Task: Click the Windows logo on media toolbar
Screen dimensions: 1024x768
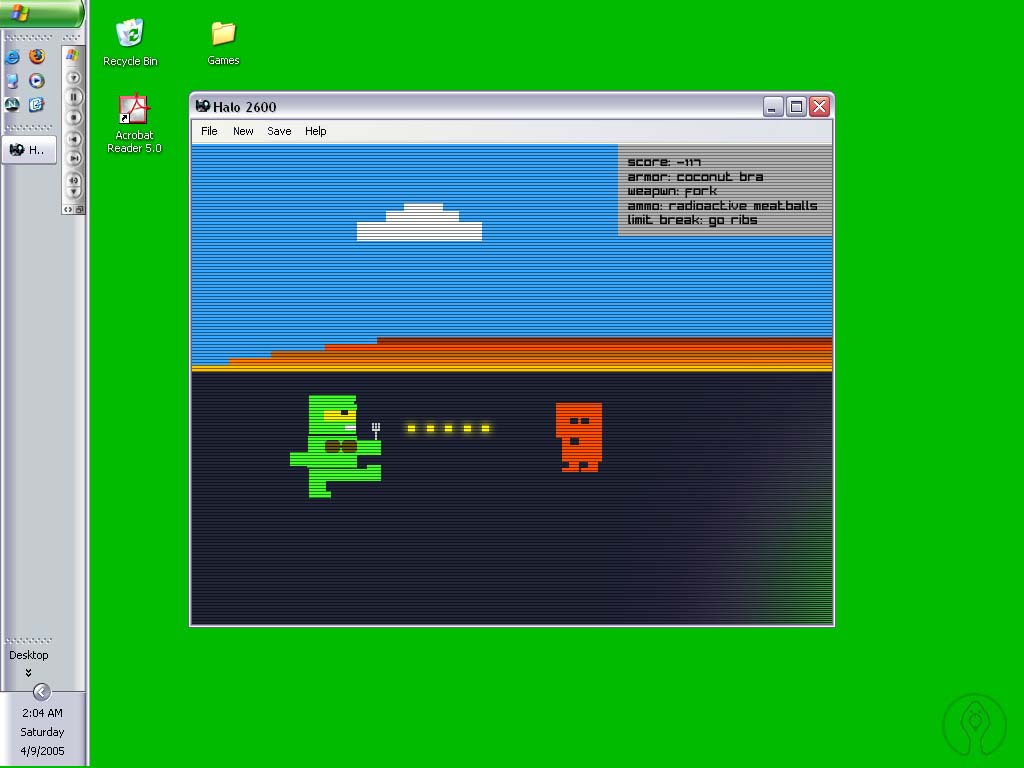Action: pos(73,56)
